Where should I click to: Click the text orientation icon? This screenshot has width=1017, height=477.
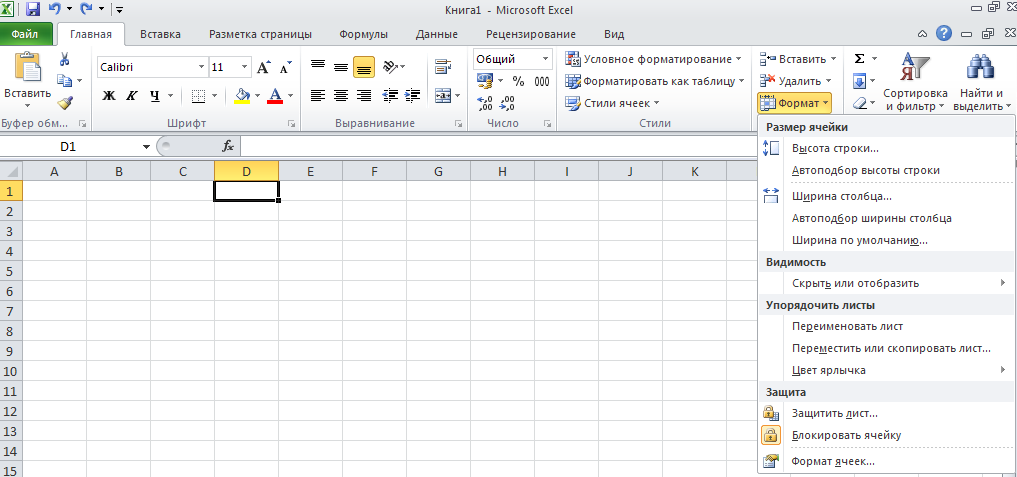pos(390,66)
